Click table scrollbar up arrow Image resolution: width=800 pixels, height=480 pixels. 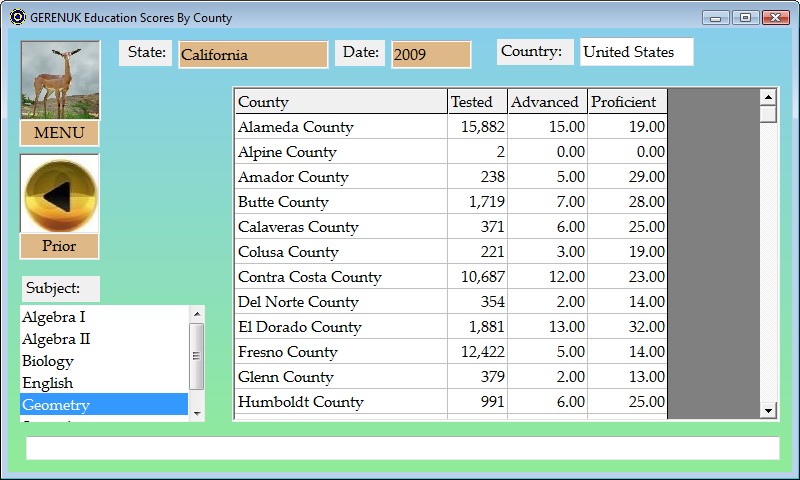coord(768,97)
